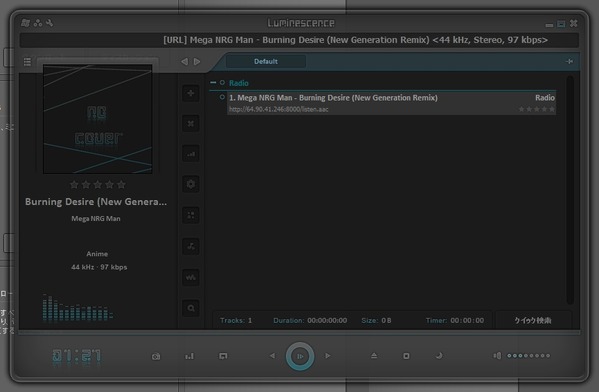Open the hamburger menu above the cover art
The height and width of the screenshot is (392, 599).
tap(27, 62)
